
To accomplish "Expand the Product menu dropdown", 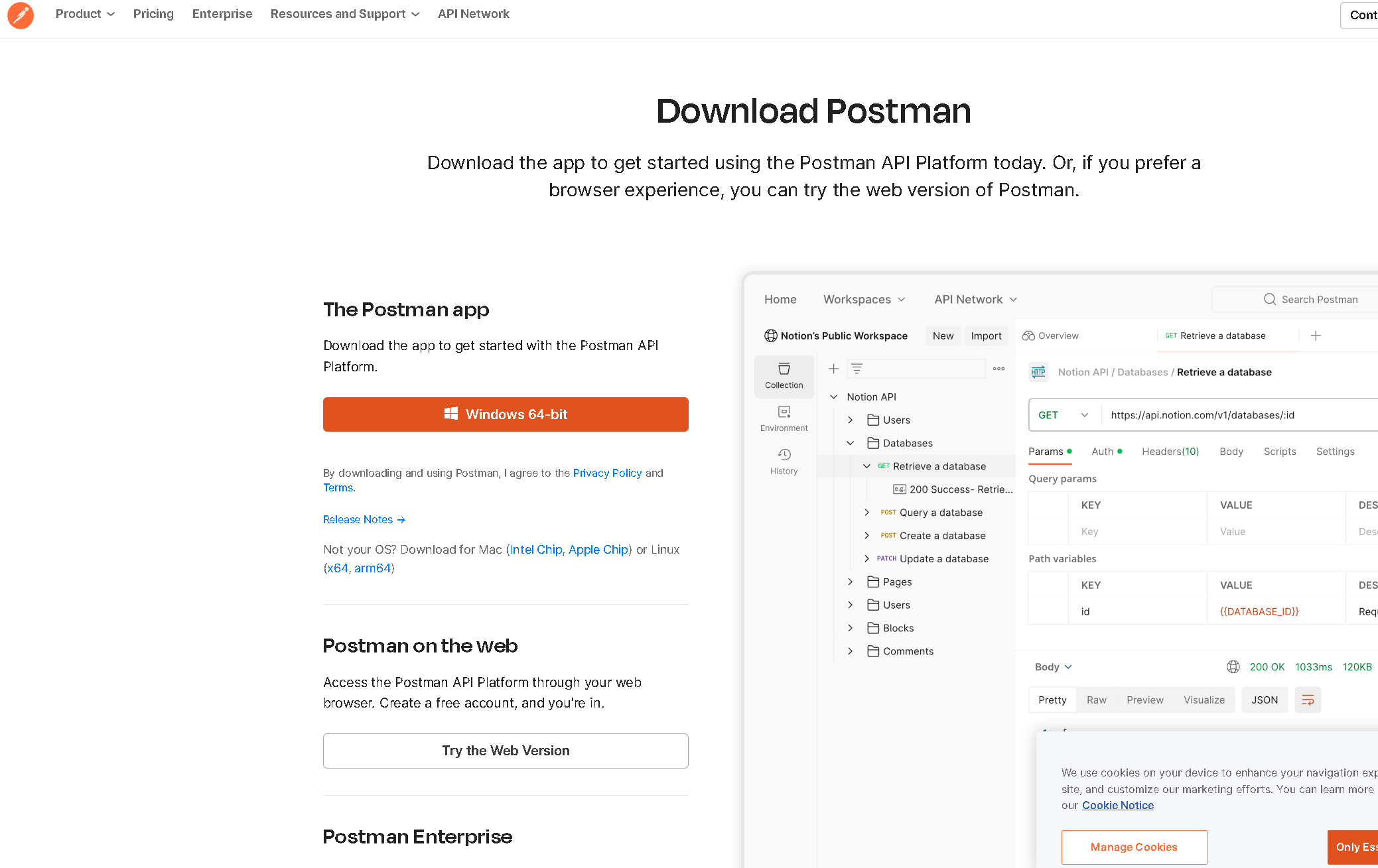I will (x=85, y=14).
